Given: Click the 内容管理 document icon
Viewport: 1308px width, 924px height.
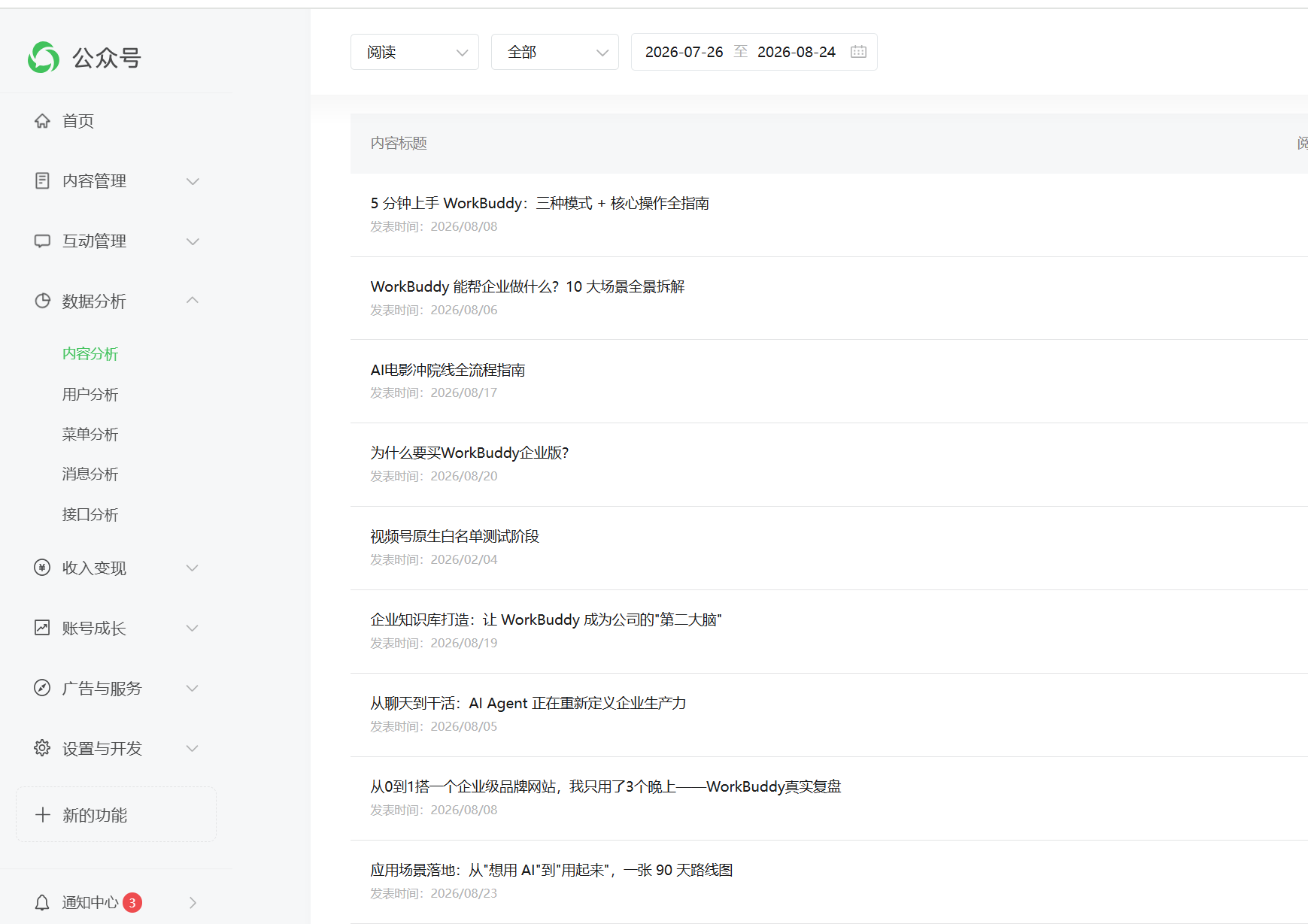Looking at the screenshot, I should 42,180.
